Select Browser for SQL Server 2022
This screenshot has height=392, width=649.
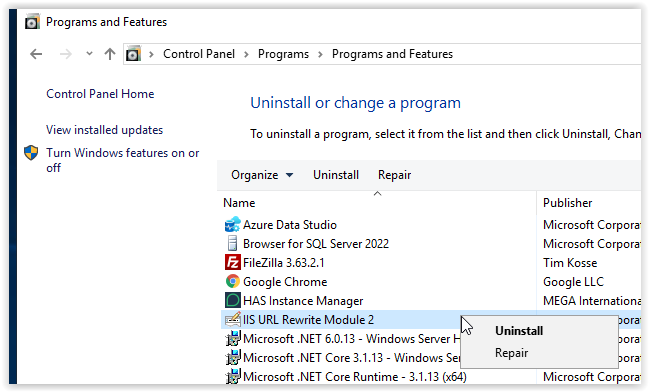(x=316, y=244)
